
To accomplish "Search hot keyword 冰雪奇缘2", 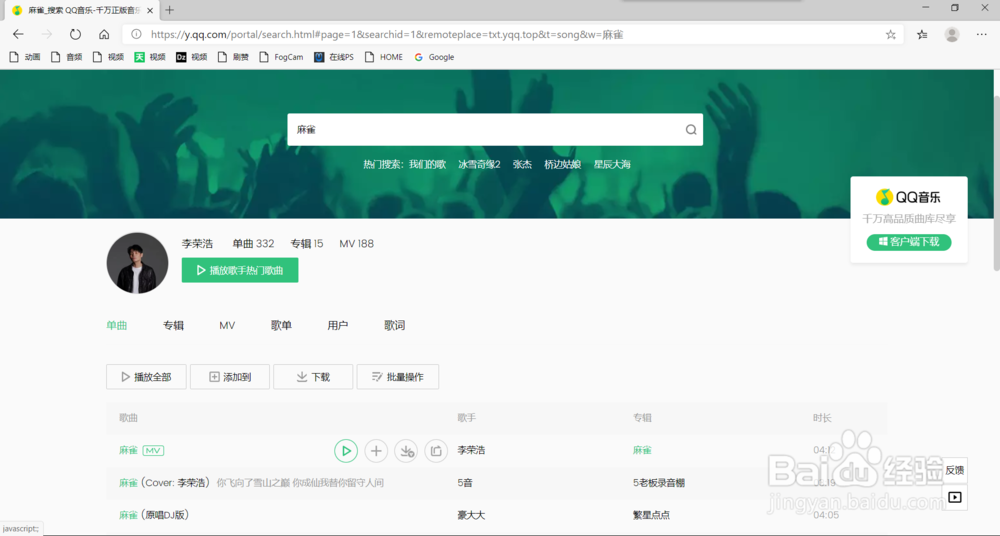I will point(479,164).
